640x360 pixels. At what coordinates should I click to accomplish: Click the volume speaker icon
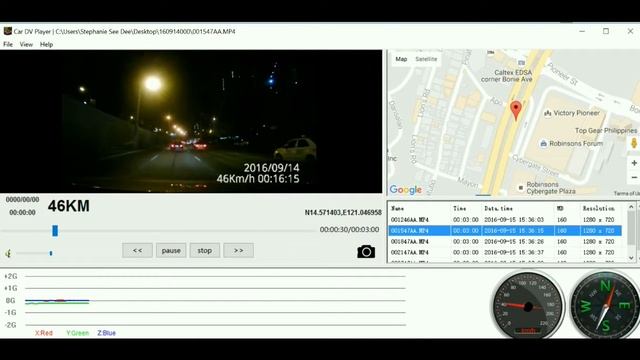point(8,253)
